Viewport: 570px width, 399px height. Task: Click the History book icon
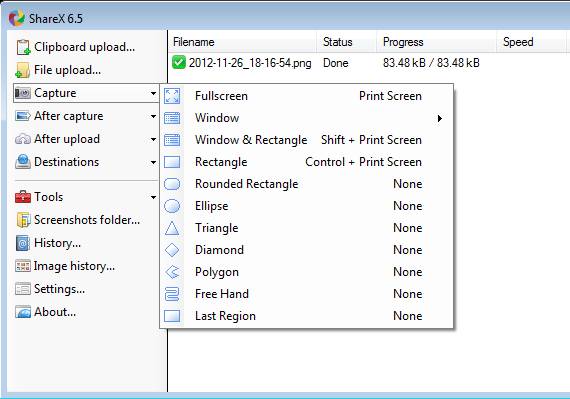(23, 243)
